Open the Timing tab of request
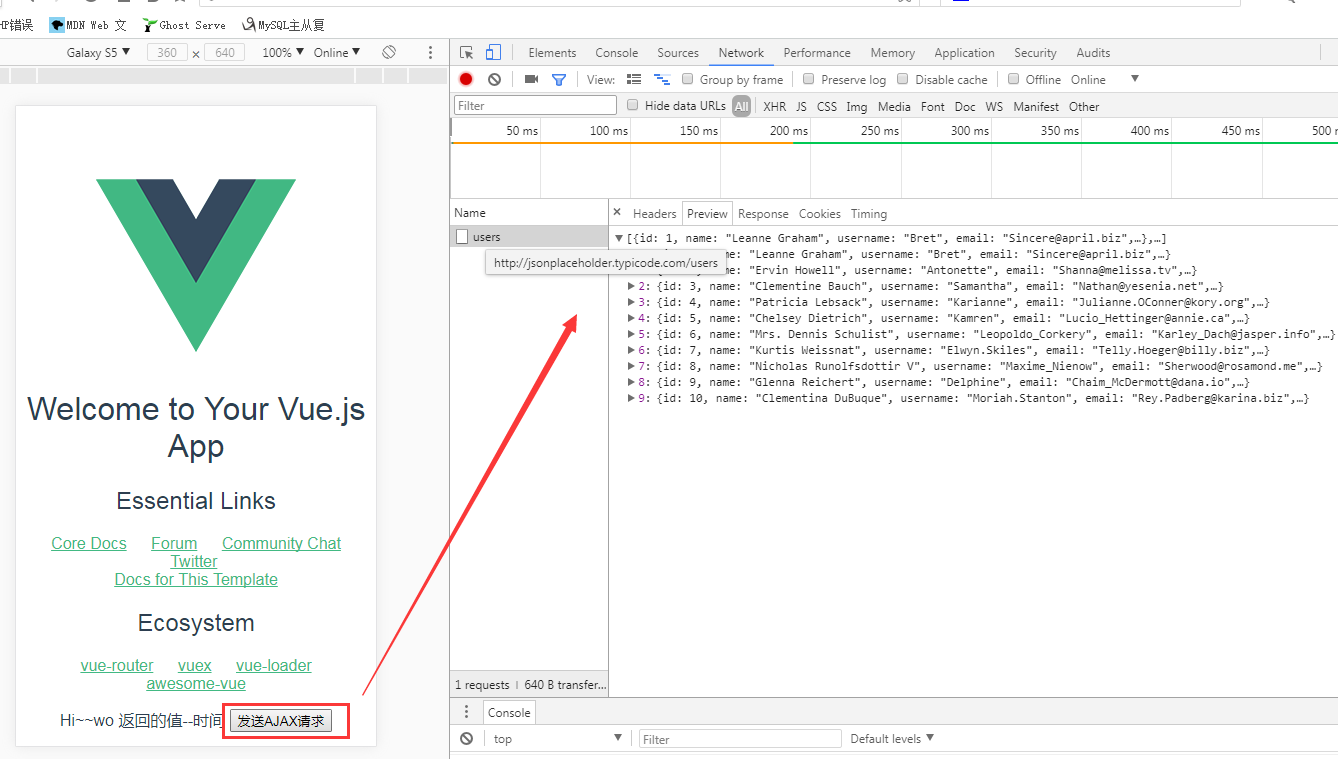This screenshot has height=759, width=1338. [868, 213]
